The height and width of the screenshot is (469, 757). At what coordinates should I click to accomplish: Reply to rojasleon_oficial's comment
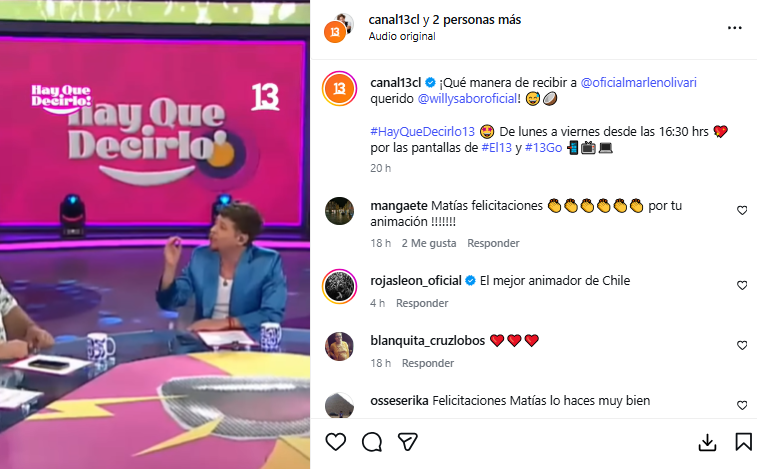422,303
